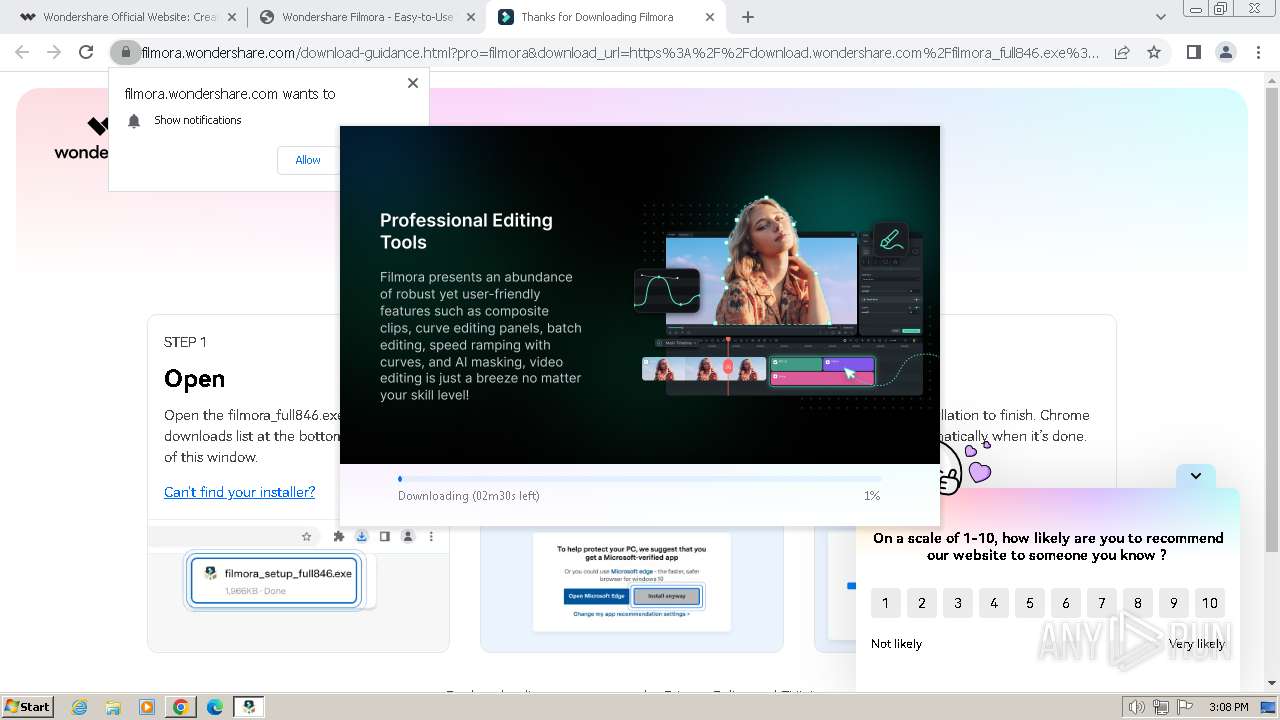Close the Wondershare Filmora Easy-to-Use tab
This screenshot has width=1280, height=720.
(470, 17)
